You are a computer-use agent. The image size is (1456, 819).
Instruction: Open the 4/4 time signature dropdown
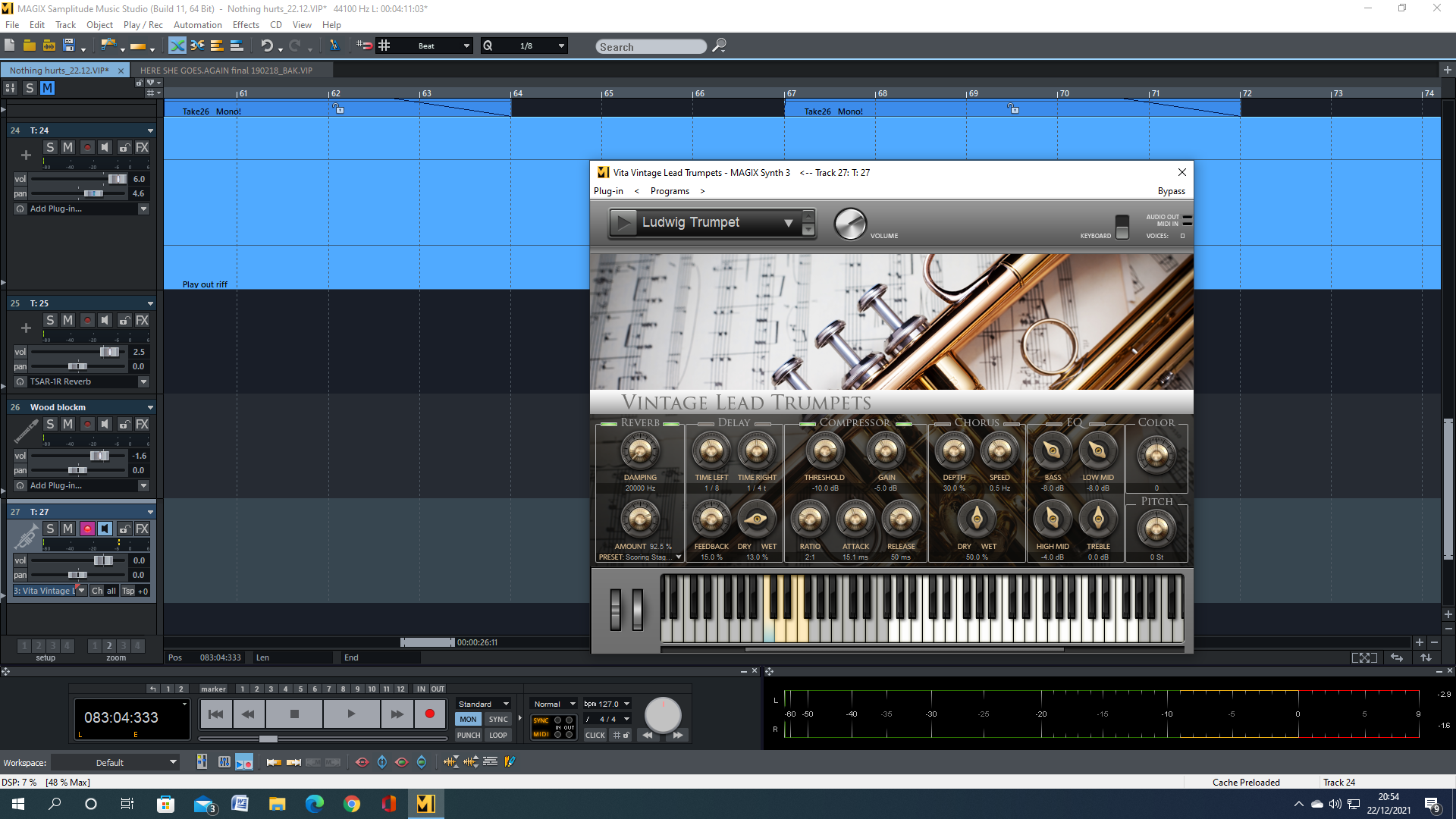(627, 720)
